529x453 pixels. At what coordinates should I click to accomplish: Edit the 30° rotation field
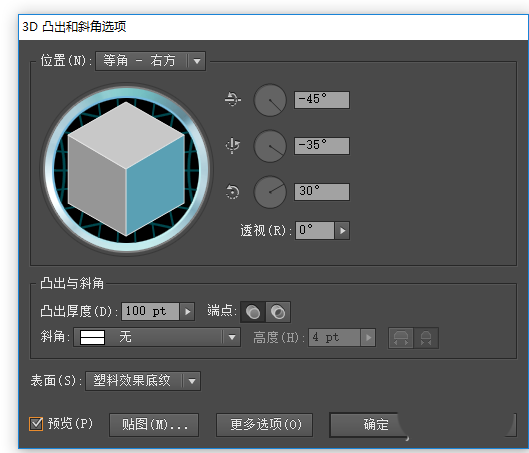tap(322, 192)
